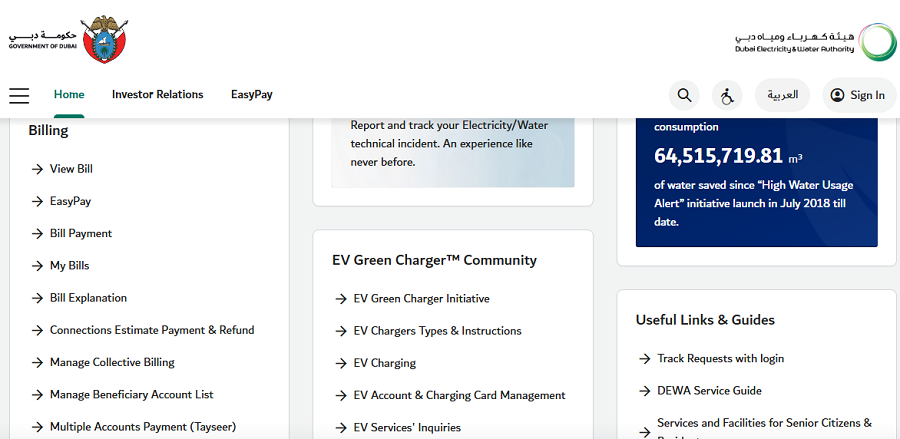The image size is (900, 439).
Task: Click the Useful Links & Guides heading
Action: click(x=705, y=320)
